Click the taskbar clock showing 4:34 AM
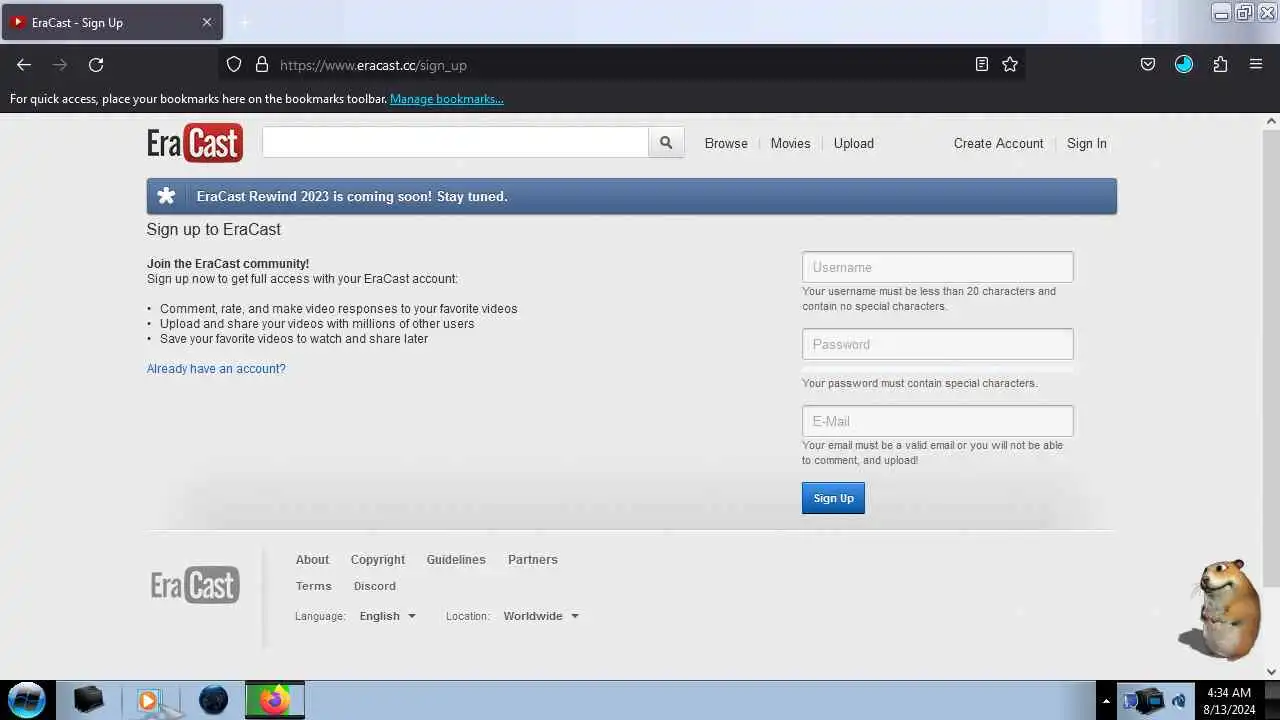Viewport: 1280px width, 720px height. tap(1228, 700)
